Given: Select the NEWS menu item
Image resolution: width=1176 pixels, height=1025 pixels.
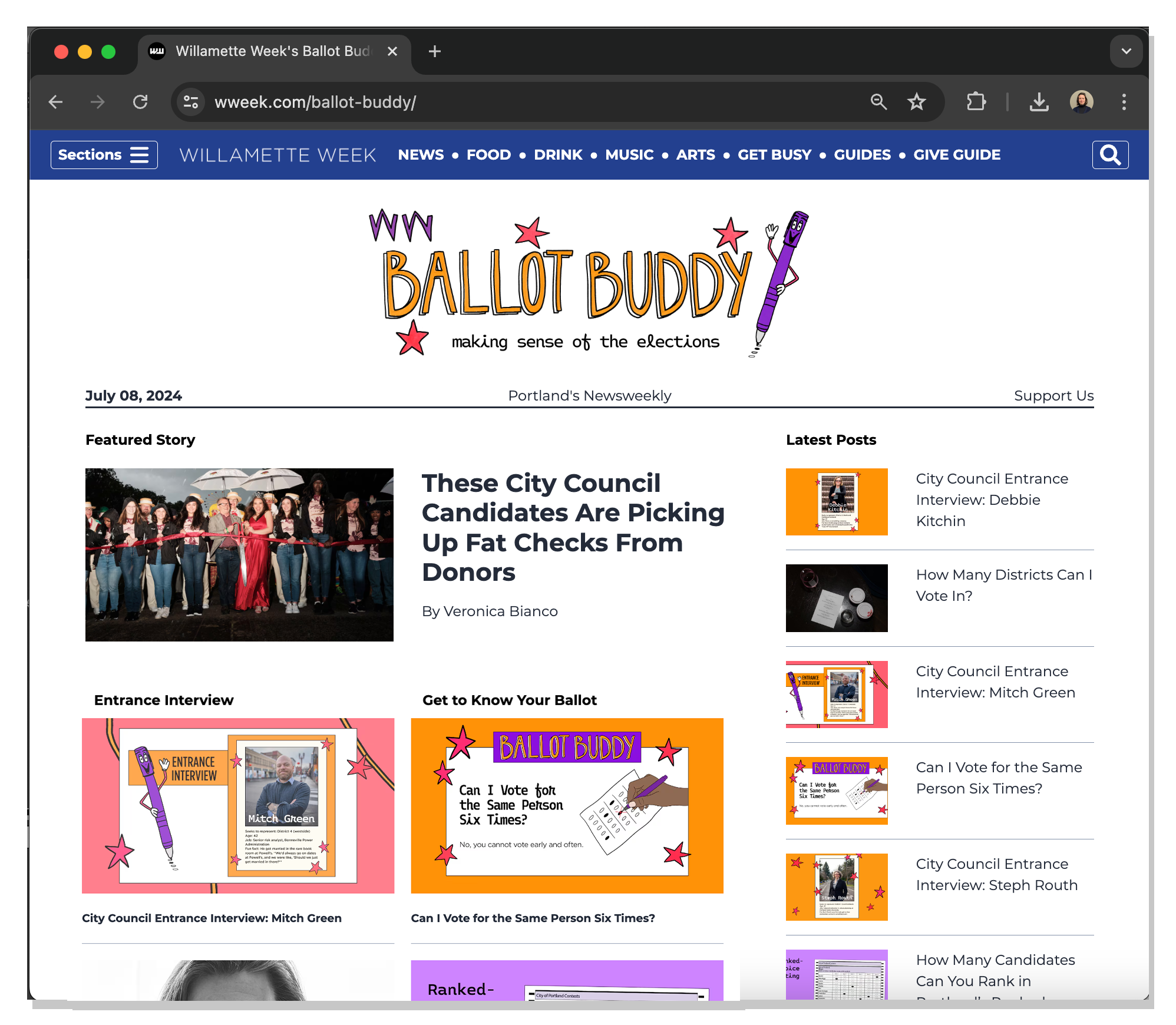Looking at the screenshot, I should 421,155.
